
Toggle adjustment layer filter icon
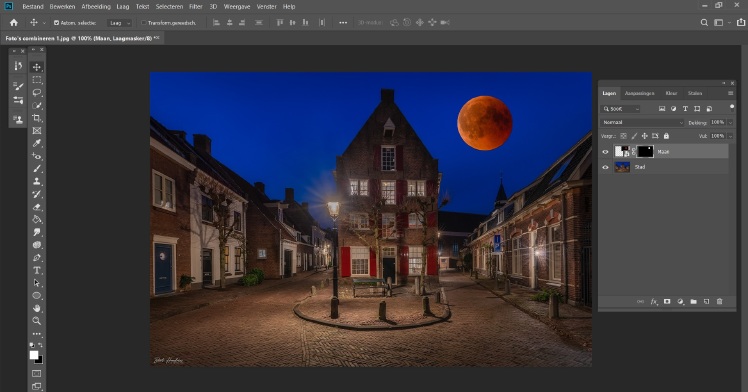[x=674, y=109]
